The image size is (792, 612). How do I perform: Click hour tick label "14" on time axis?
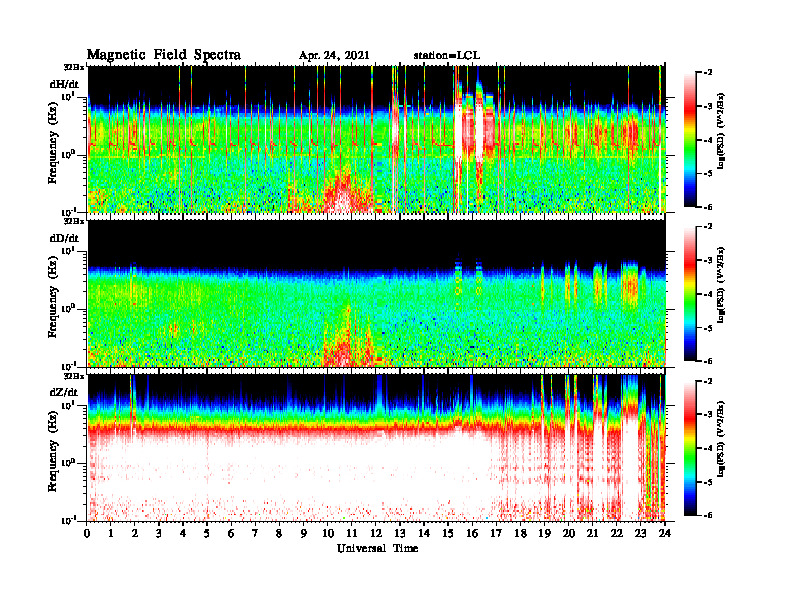[x=424, y=534]
